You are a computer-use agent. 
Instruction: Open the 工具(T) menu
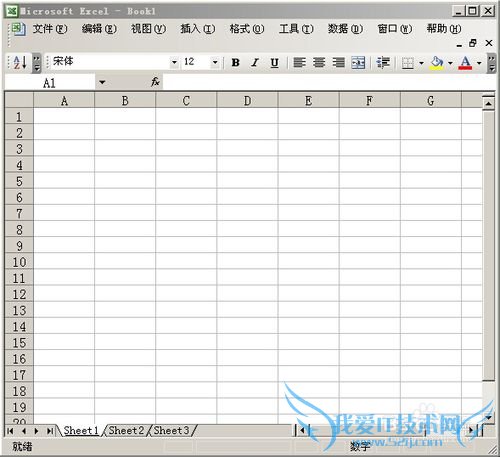click(296, 29)
